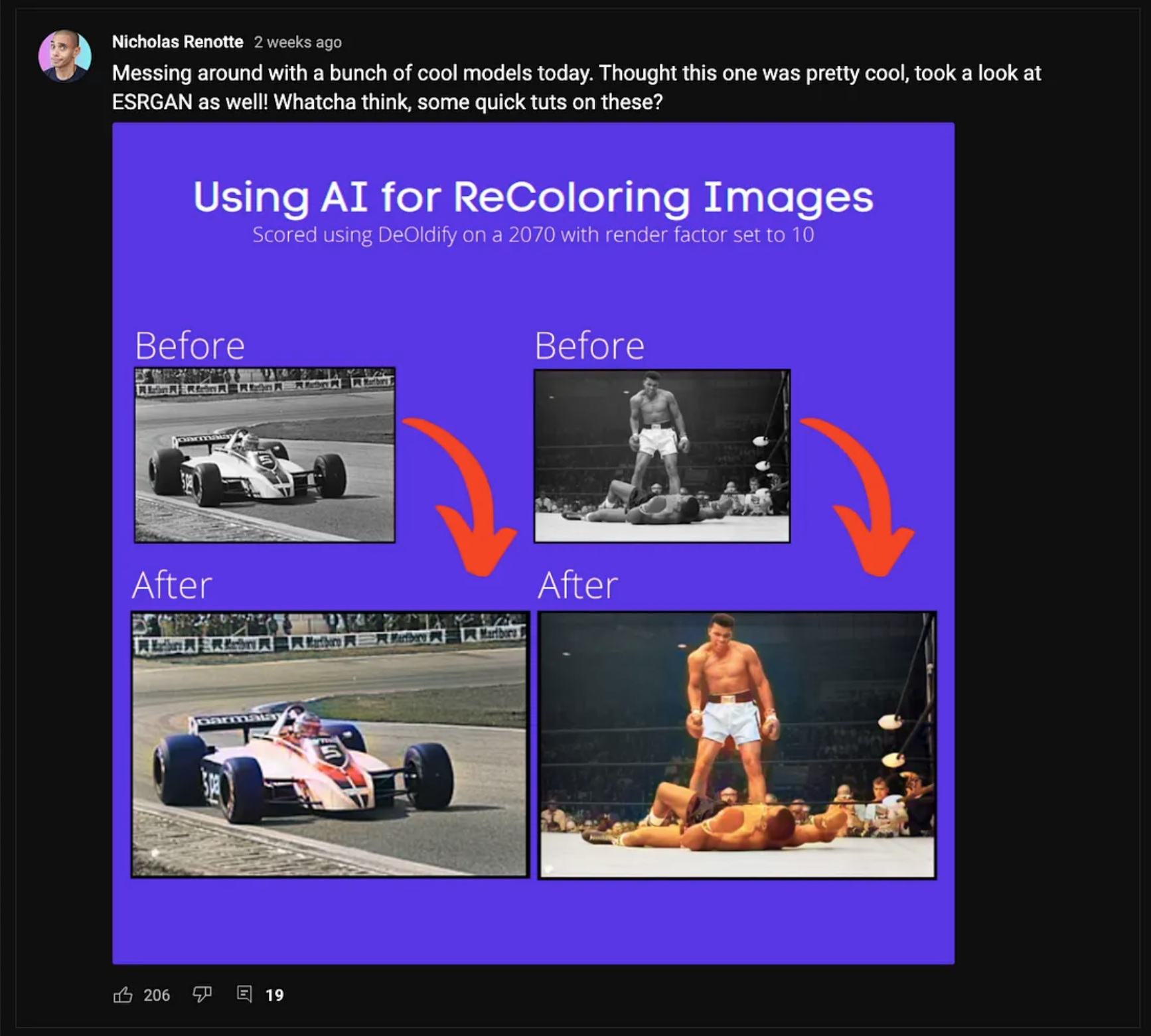This screenshot has height=1036, width=1151.
Task: Click the 'Scored using DeOldify' subtitle text
Action: pos(533,235)
